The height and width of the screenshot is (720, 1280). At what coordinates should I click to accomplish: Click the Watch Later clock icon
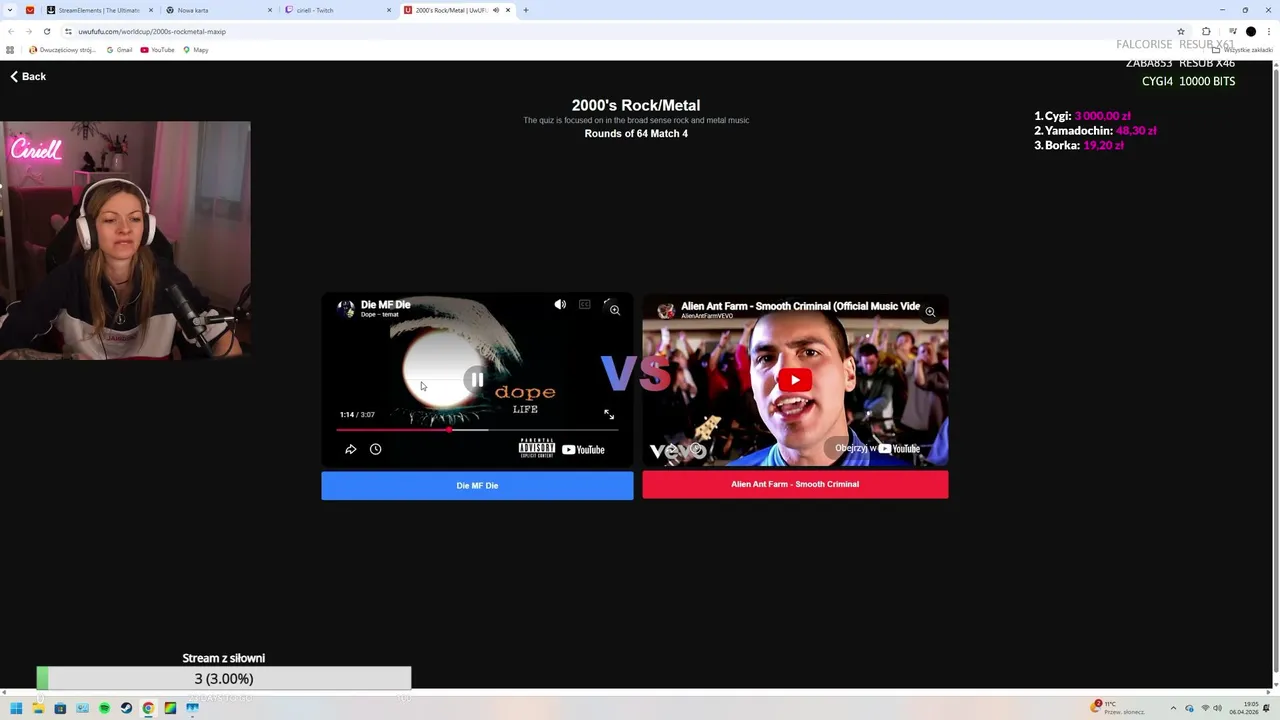[x=375, y=449]
